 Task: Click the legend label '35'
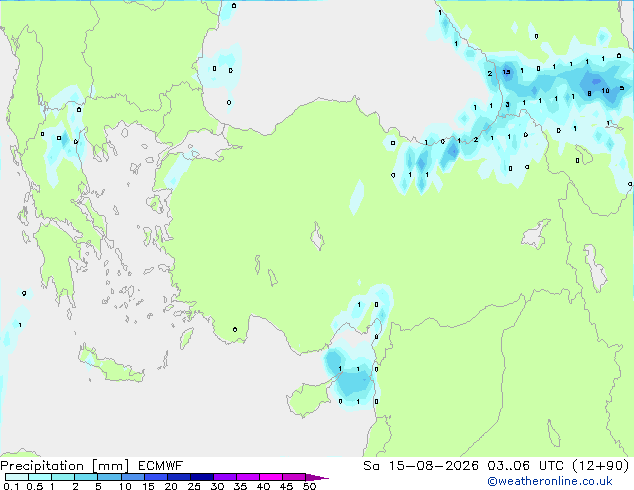(240, 486)
